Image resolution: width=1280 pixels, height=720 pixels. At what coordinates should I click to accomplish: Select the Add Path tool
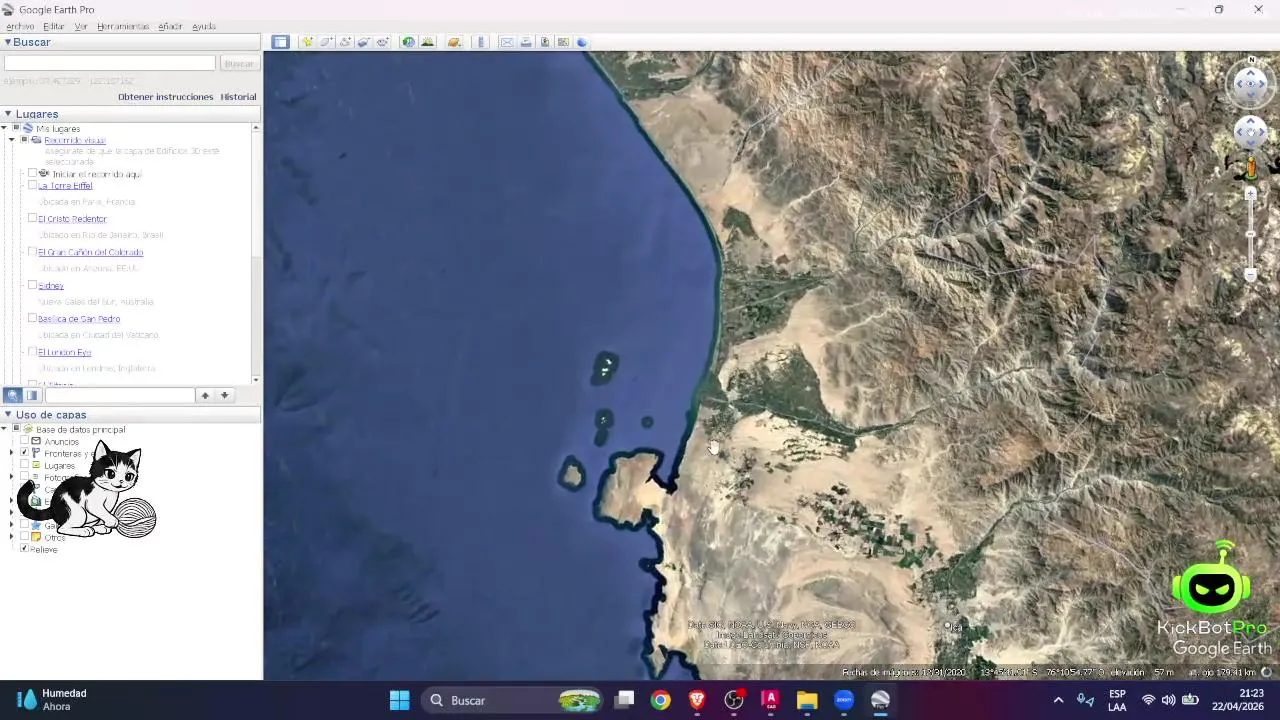pyautogui.click(x=345, y=42)
